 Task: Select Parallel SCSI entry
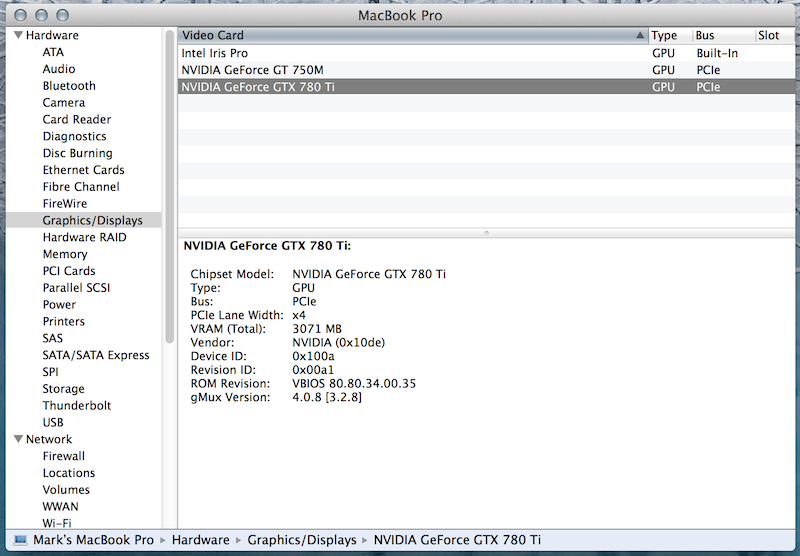click(x=76, y=288)
